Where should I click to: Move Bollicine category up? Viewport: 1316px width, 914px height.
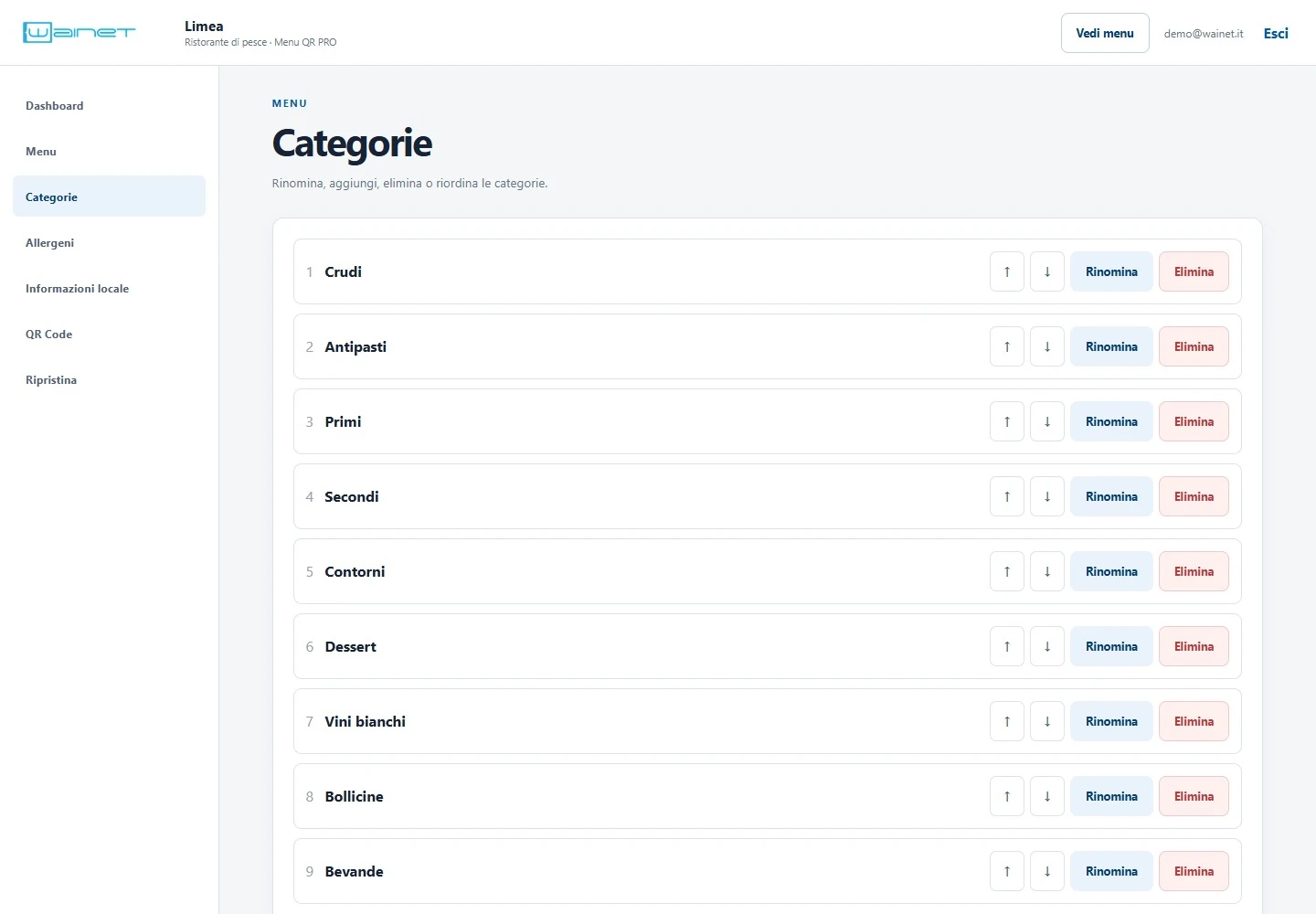pos(1007,796)
